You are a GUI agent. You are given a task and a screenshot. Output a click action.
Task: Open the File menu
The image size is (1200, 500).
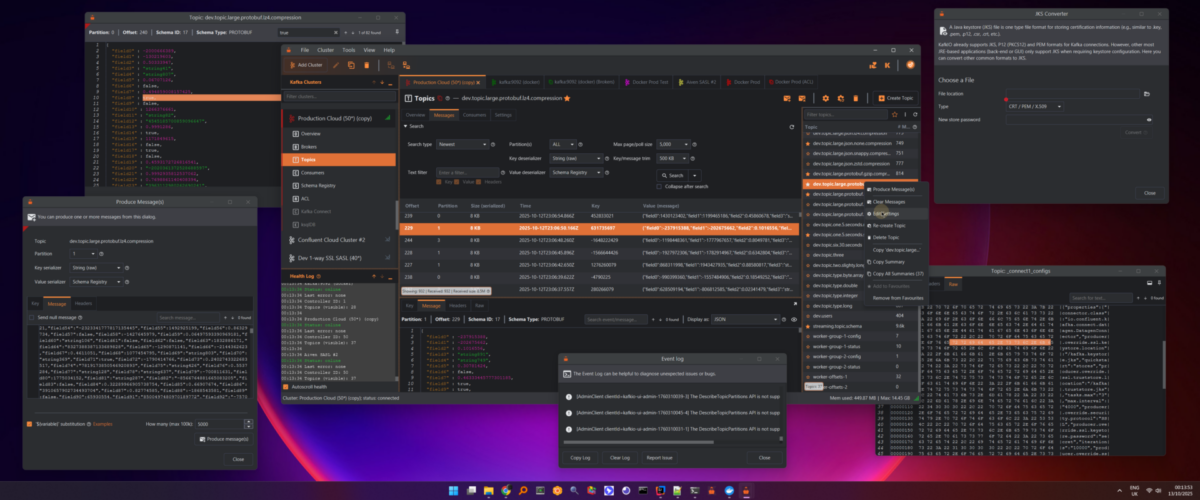[x=304, y=49]
